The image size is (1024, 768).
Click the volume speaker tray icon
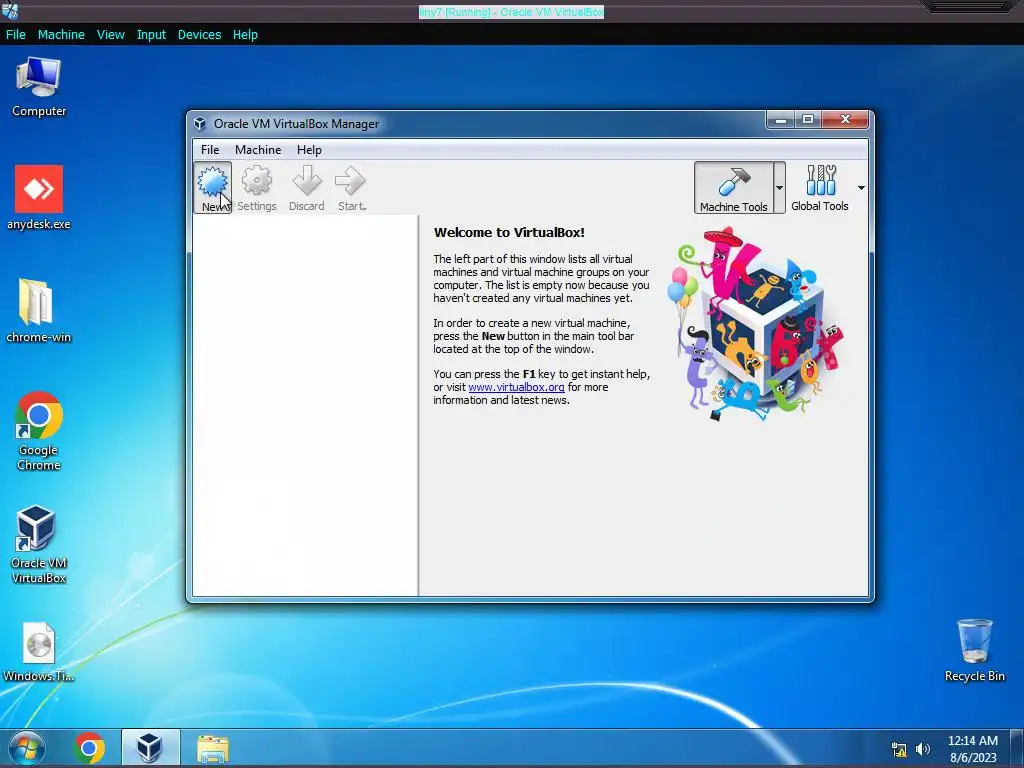tap(923, 749)
